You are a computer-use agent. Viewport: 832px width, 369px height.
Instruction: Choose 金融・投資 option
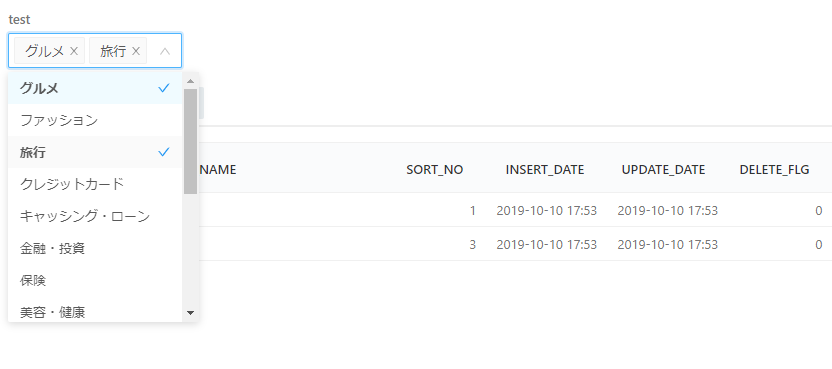click(x=96, y=248)
